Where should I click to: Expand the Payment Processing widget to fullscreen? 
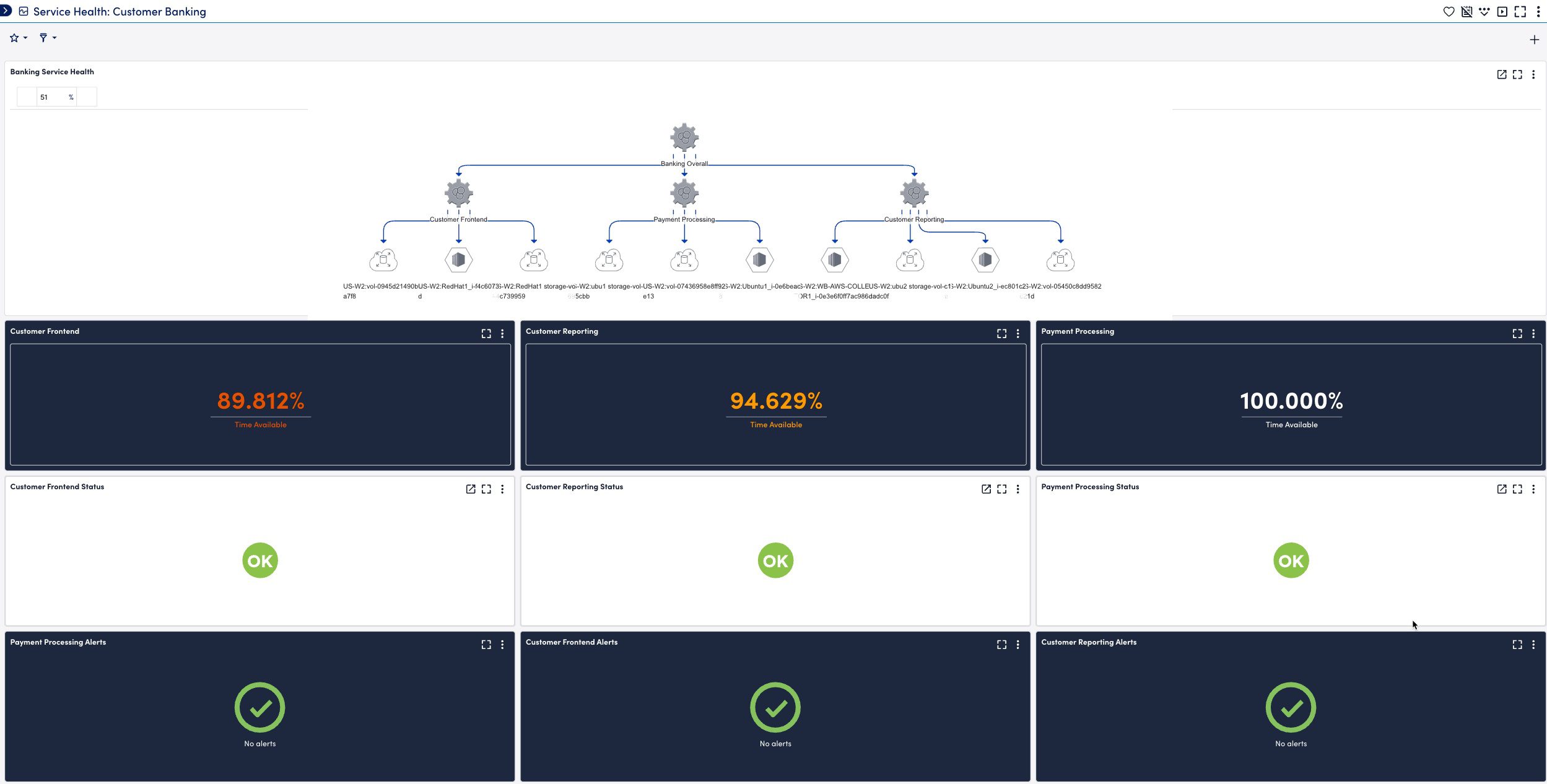[x=1517, y=333]
